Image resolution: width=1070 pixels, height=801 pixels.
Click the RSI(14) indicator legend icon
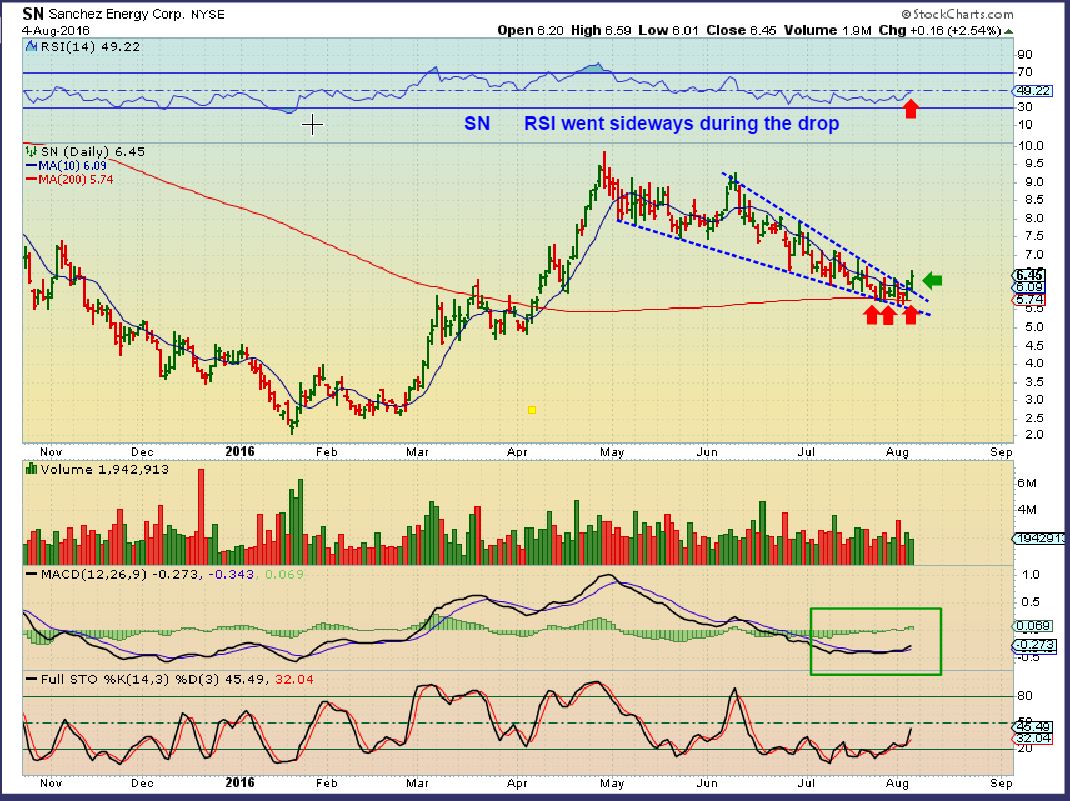(x=31, y=47)
